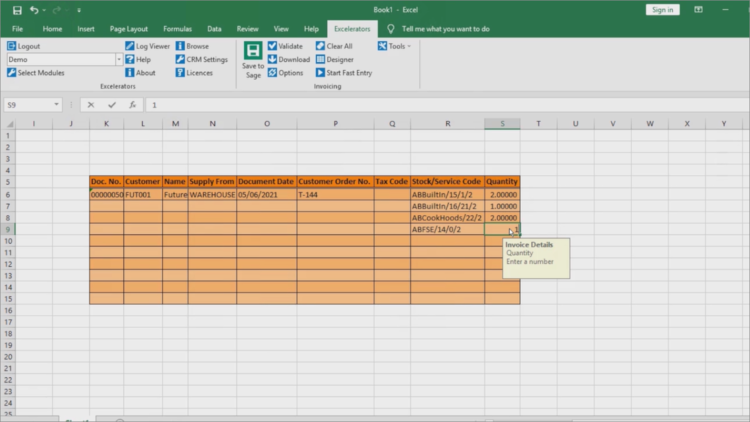Select the date cell 05/06/2021

(266, 195)
